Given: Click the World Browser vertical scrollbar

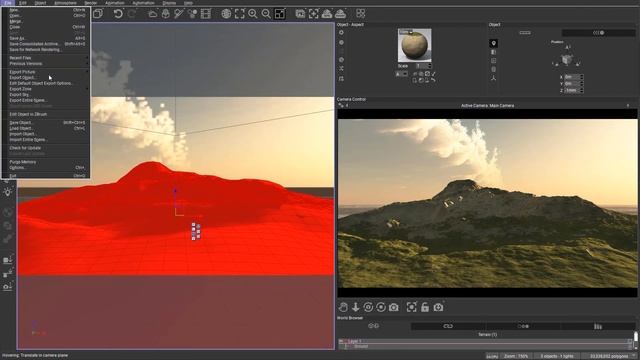Looking at the screenshot, I should tap(636, 340).
